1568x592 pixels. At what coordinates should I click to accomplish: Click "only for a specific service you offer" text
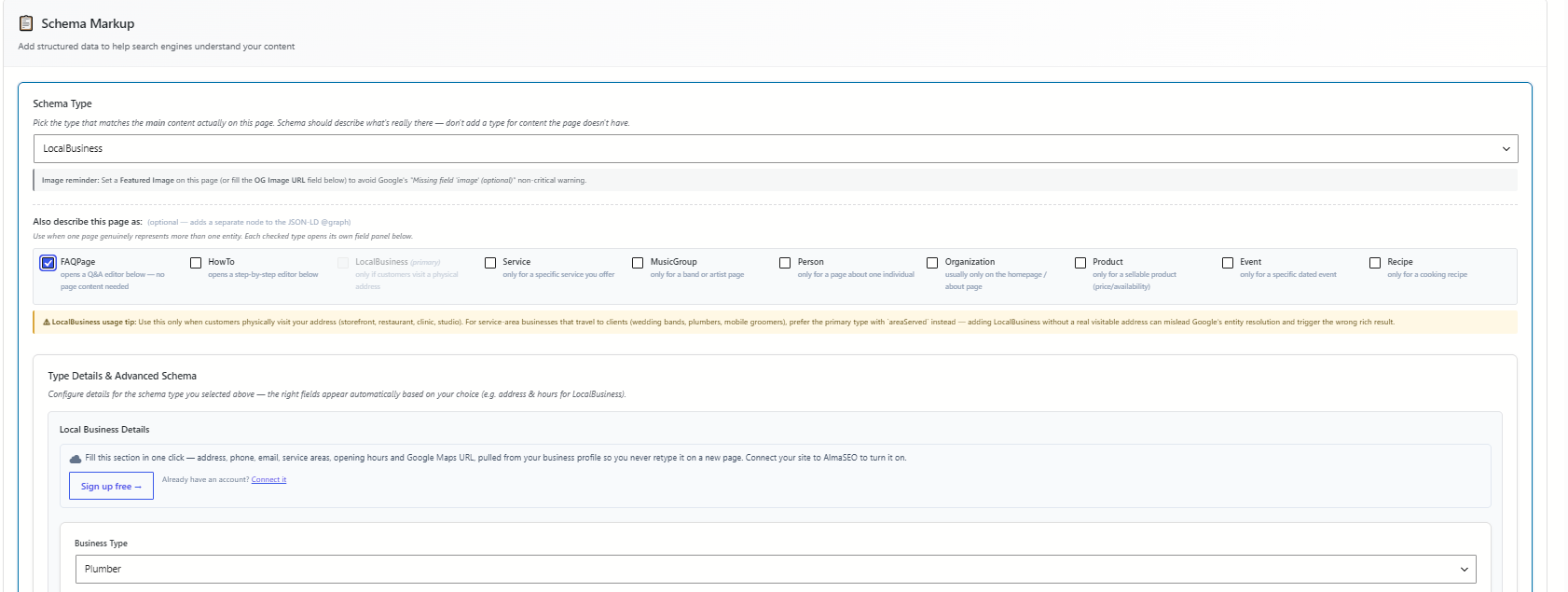[x=559, y=275]
